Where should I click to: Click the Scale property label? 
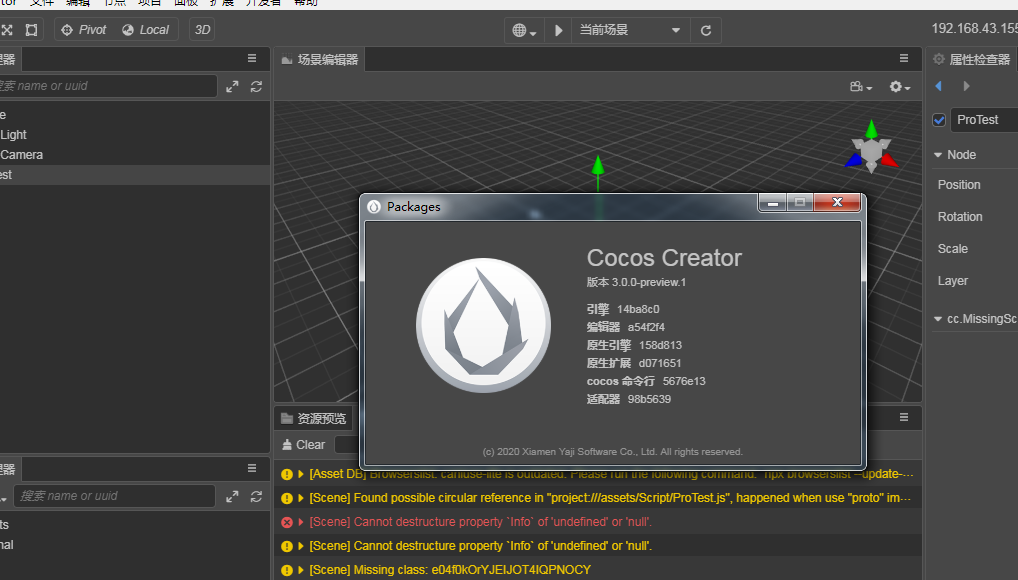952,249
